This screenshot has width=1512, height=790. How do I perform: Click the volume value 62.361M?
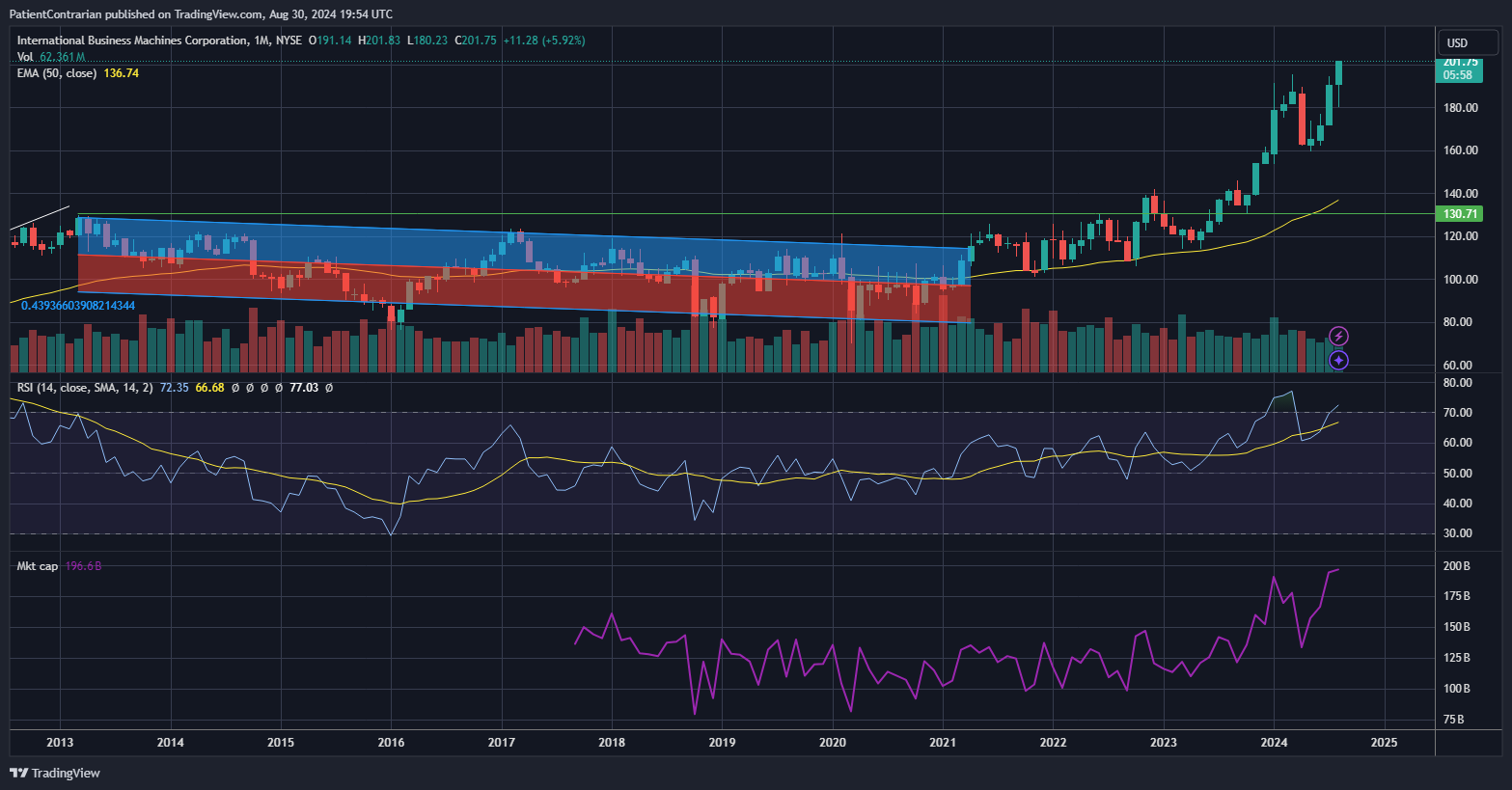coord(63,57)
